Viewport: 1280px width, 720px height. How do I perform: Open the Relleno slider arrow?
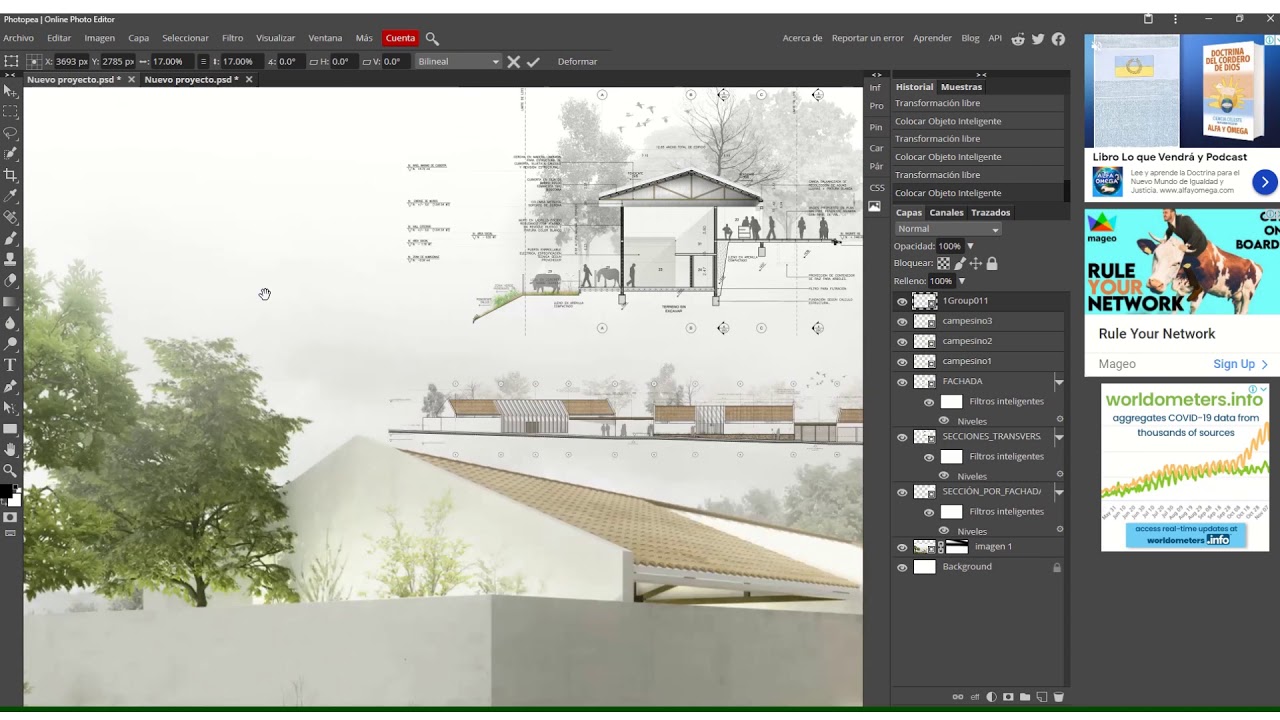[x=962, y=281]
